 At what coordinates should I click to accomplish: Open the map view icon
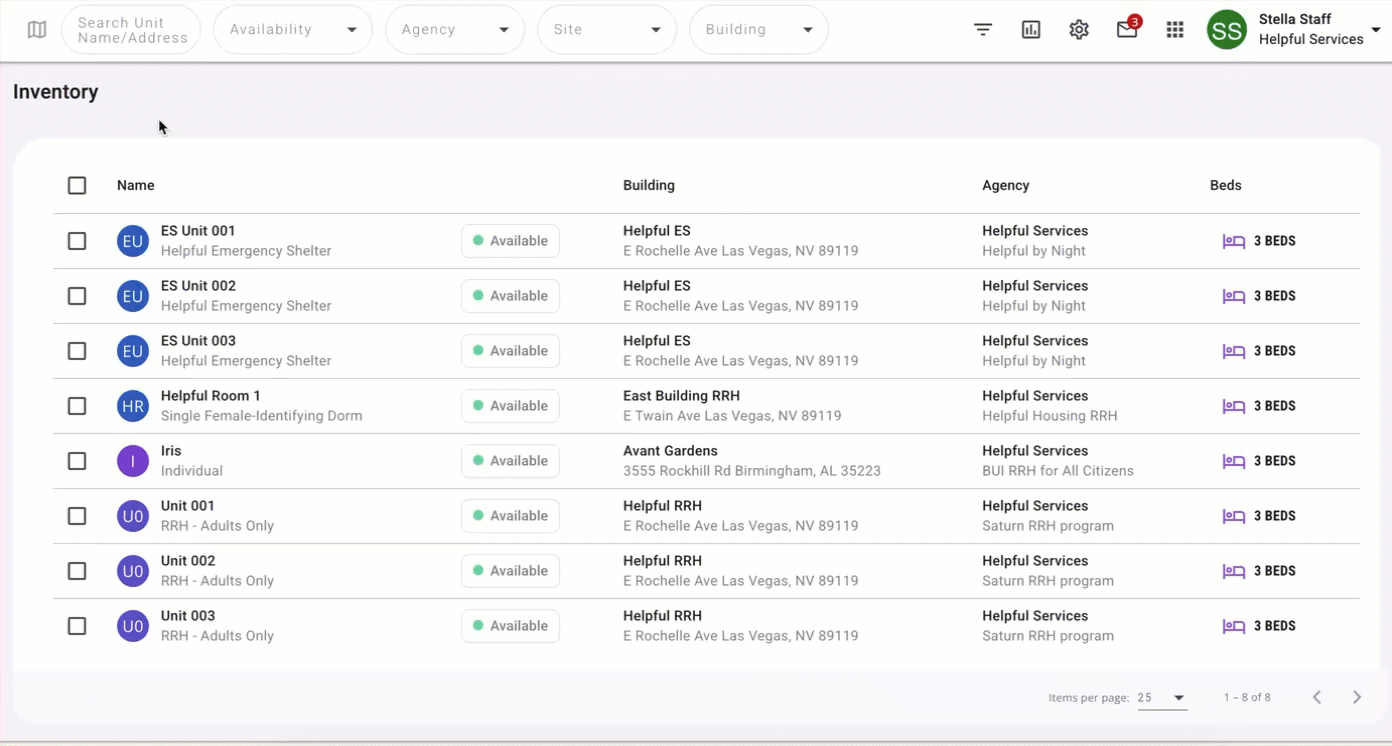pos(37,30)
